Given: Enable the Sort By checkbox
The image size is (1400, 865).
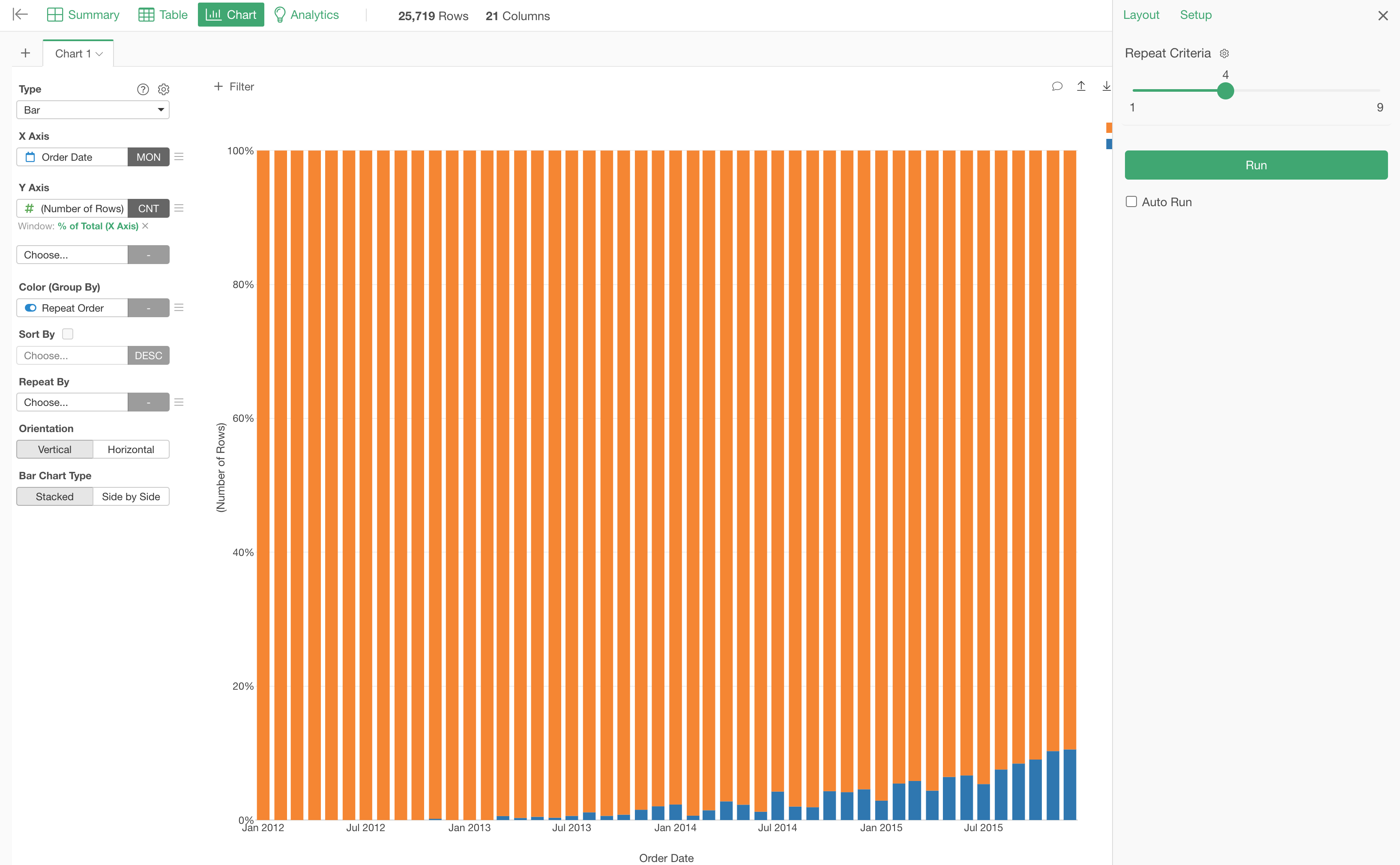Looking at the screenshot, I should click(67, 333).
